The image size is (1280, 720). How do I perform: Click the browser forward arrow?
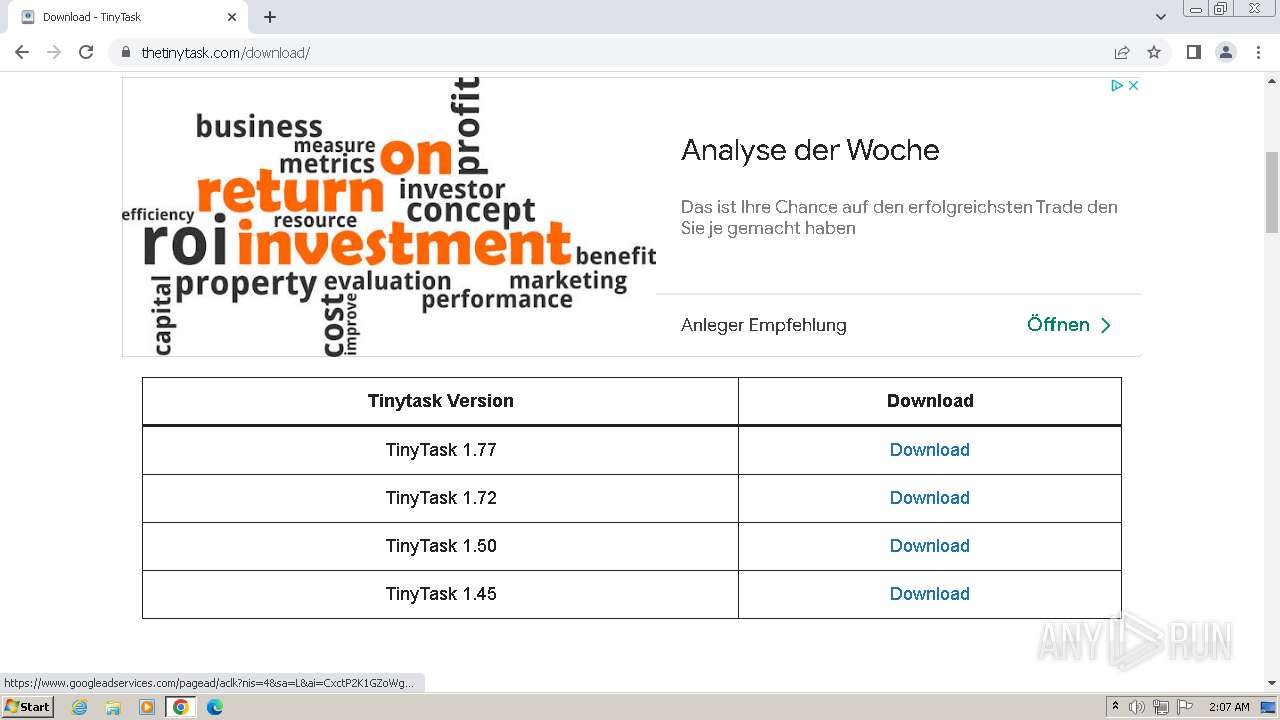tap(54, 52)
